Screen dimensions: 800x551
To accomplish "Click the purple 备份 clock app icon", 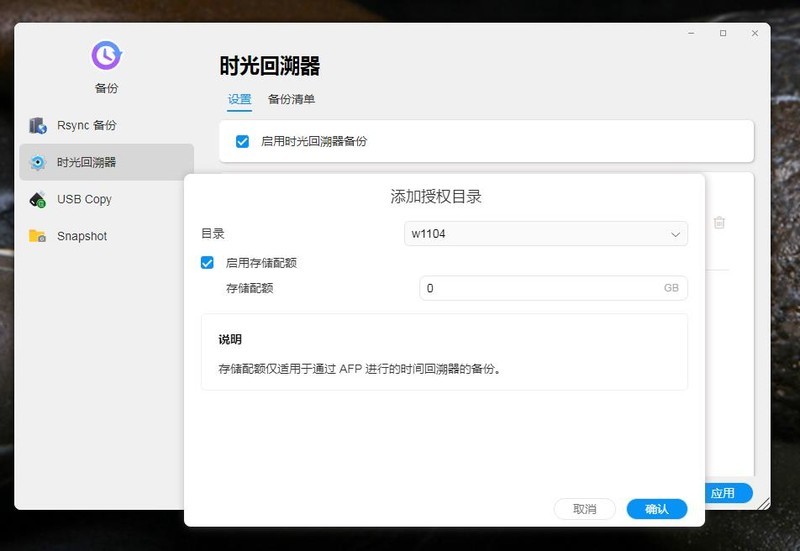I will click(x=106, y=55).
